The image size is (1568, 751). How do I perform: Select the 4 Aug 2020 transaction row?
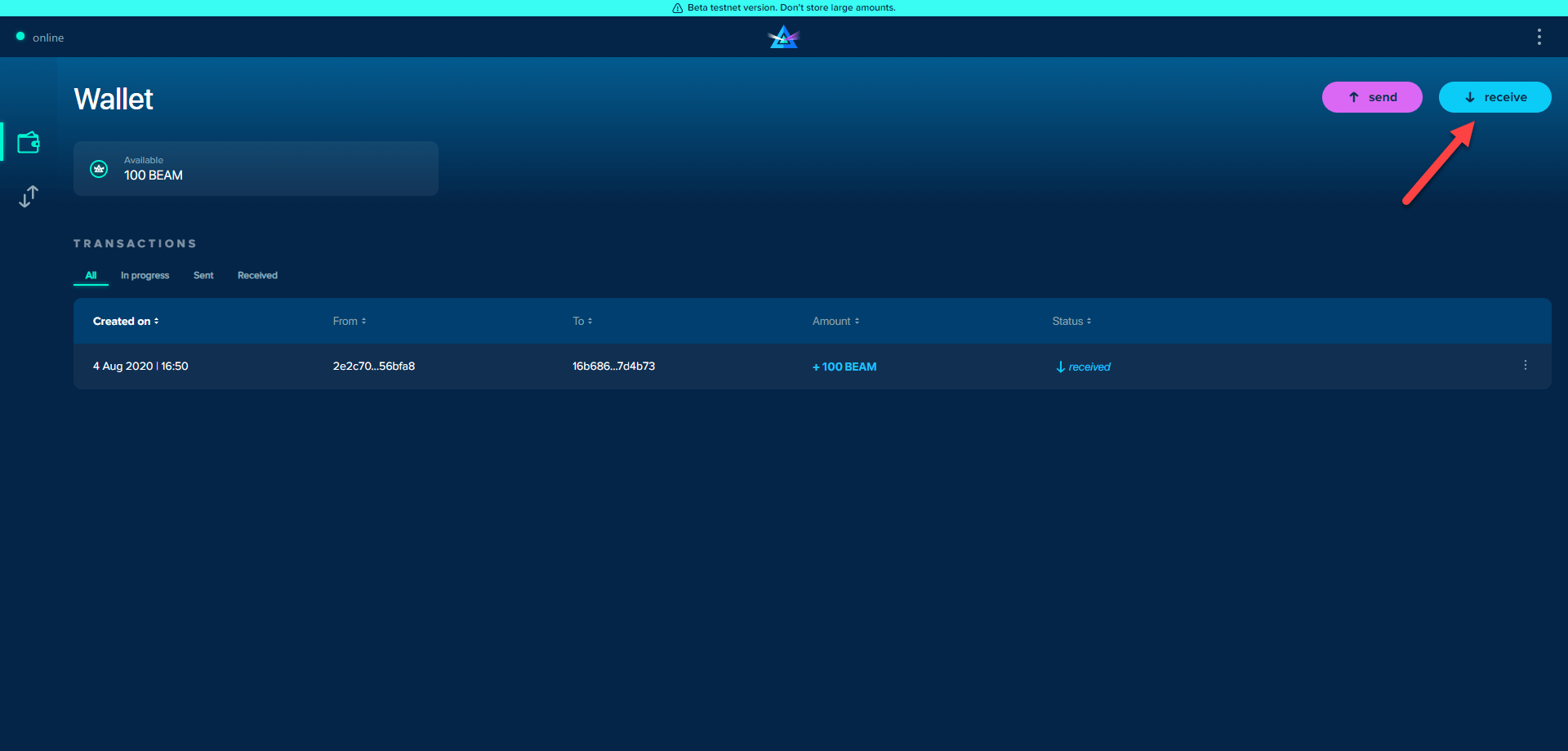pyautogui.click(x=490, y=367)
